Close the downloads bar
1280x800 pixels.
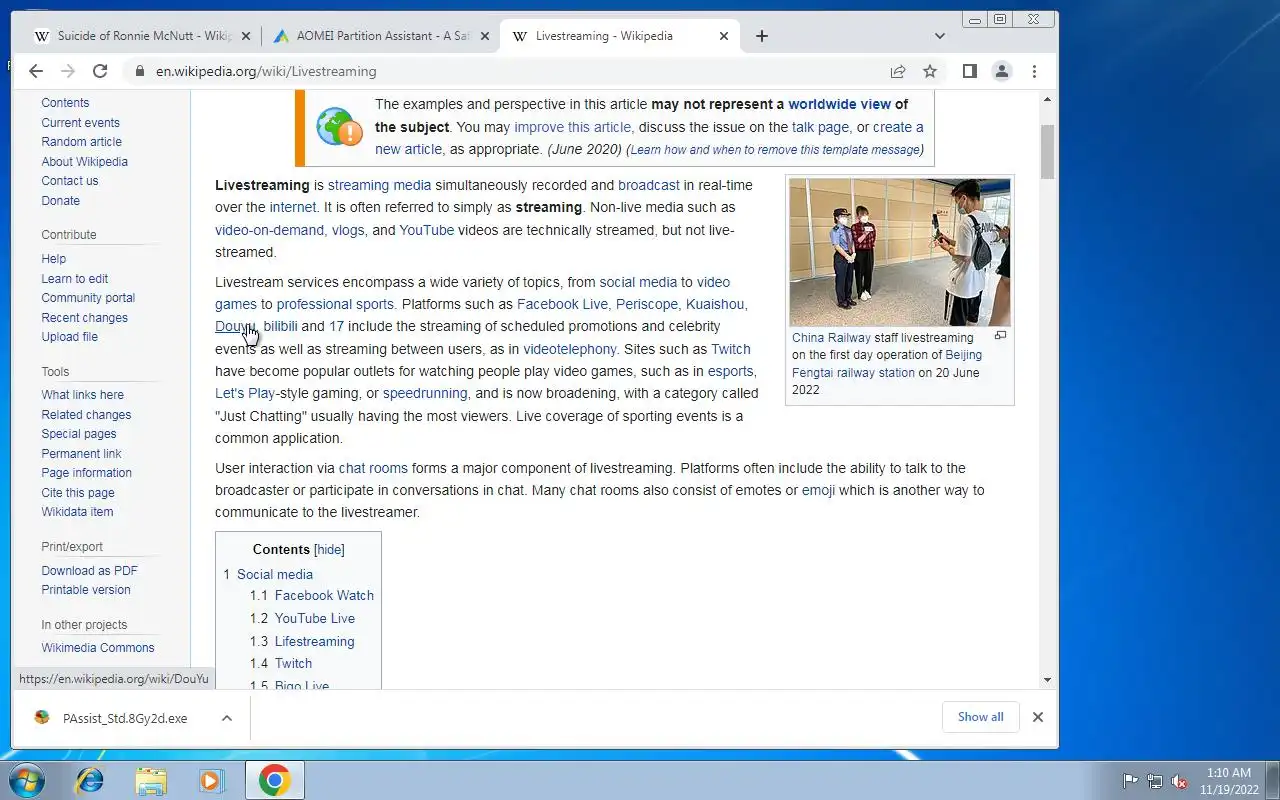[1038, 717]
